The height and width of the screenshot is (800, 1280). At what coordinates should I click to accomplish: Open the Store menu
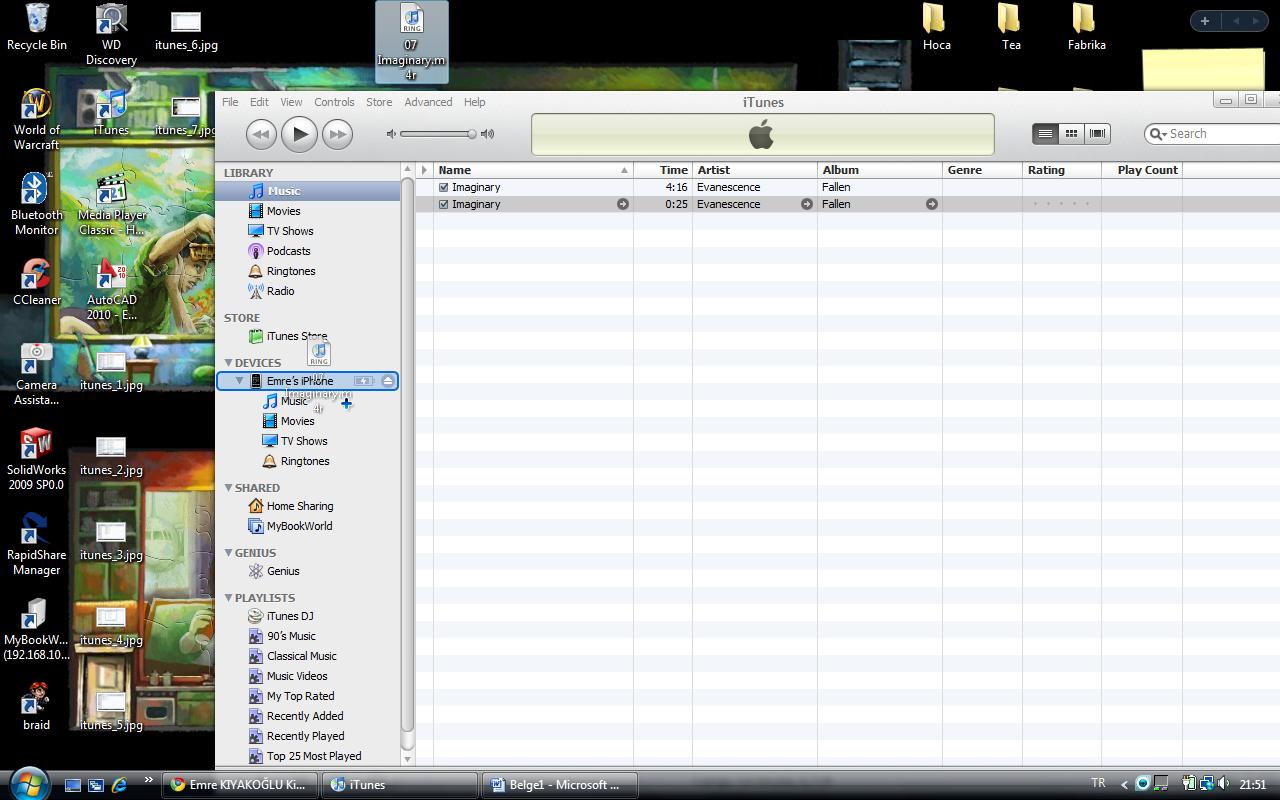tap(379, 102)
